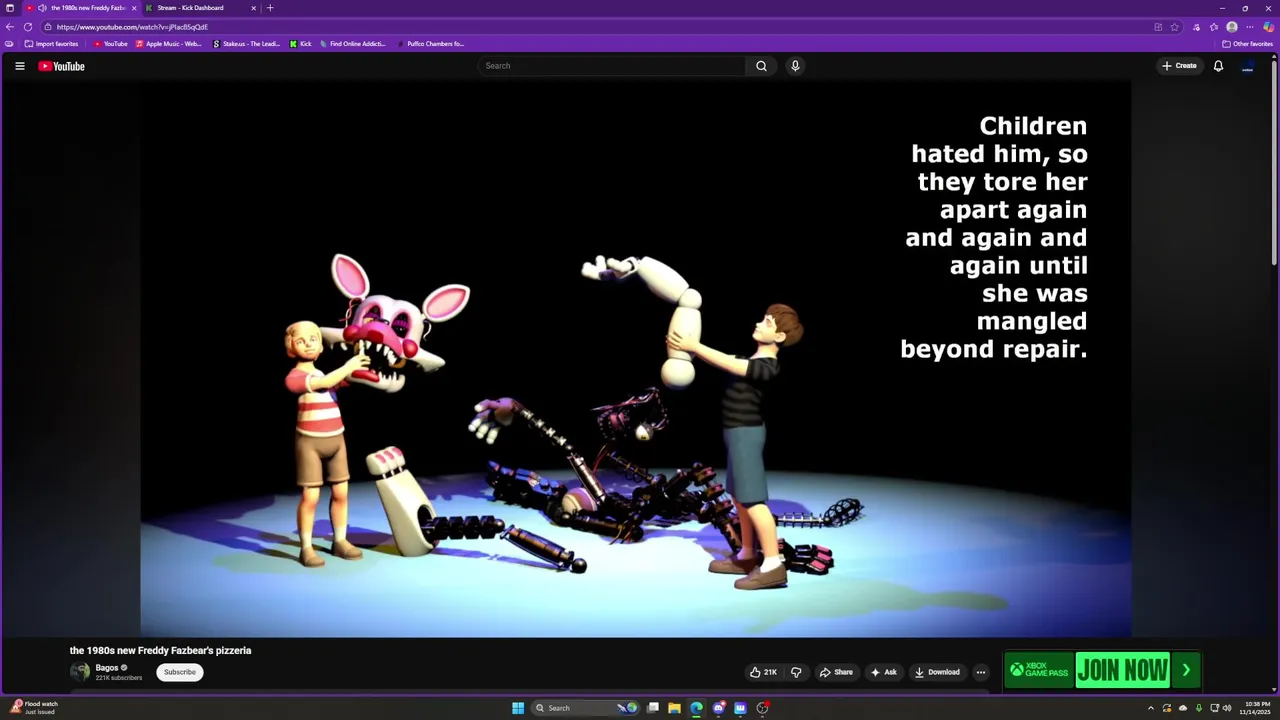Open Edge profile avatar
Viewport: 1280px width, 720px height.
click(1232, 27)
